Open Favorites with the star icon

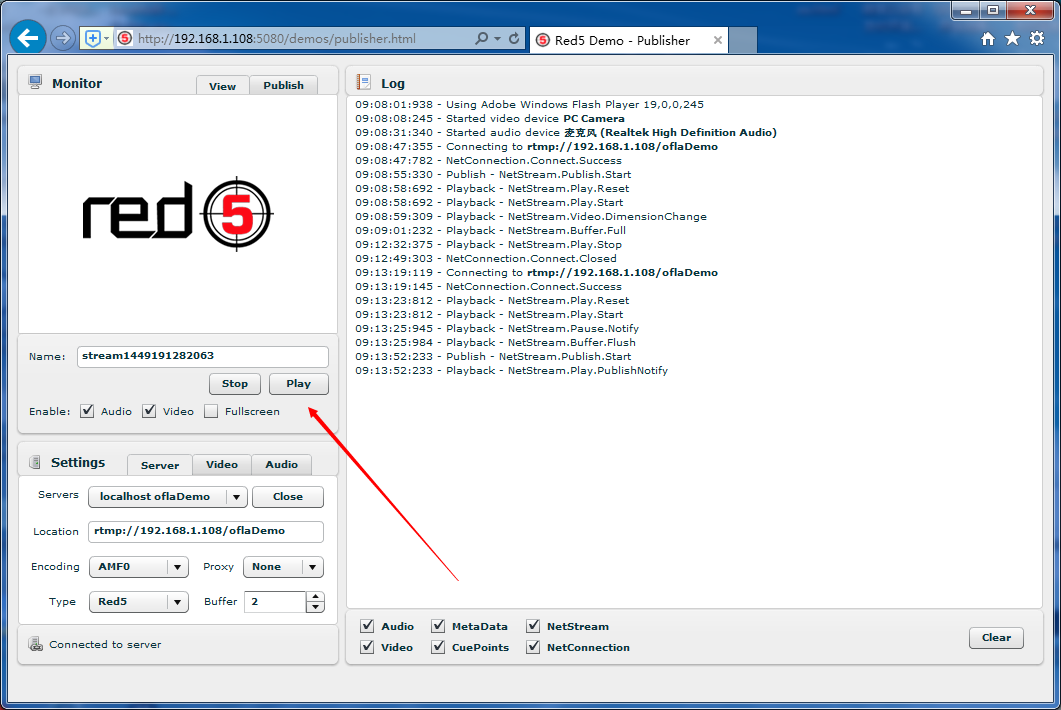click(1012, 39)
